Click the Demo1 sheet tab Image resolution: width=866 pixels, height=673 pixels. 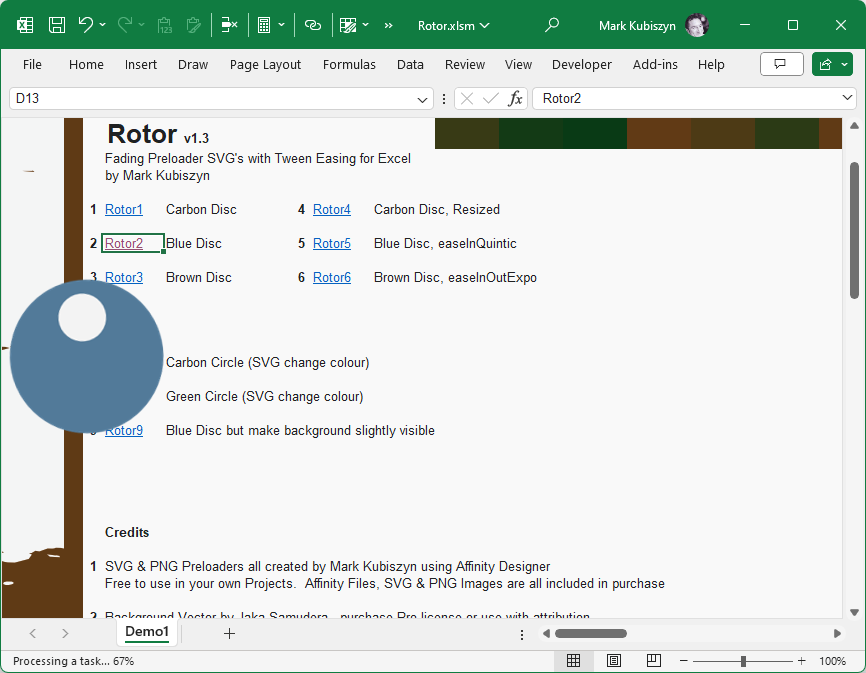click(x=147, y=632)
